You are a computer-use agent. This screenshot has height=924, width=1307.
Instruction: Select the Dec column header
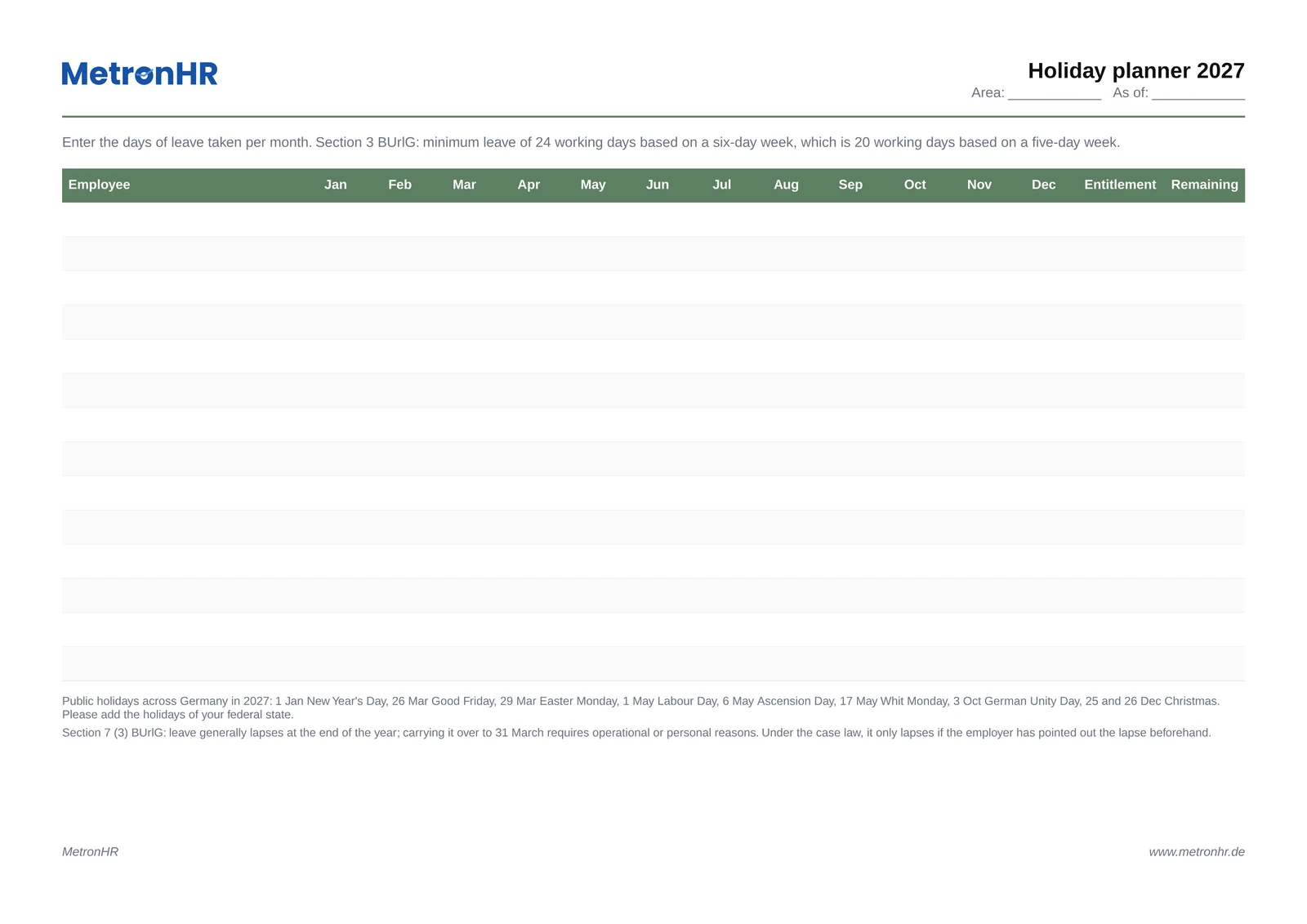pyautogui.click(x=1044, y=185)
